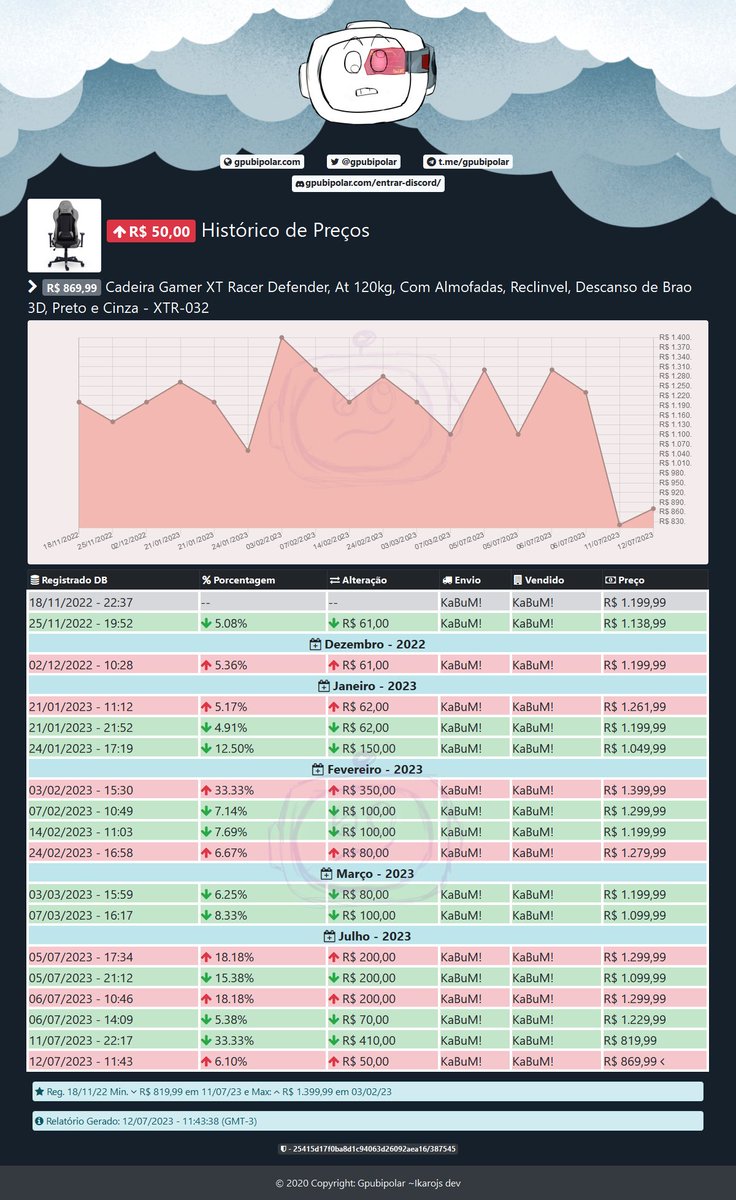Click the gaming chair product thumbnail
Viewport: 736px width, 1200px height.
click(x=64, y=236)
